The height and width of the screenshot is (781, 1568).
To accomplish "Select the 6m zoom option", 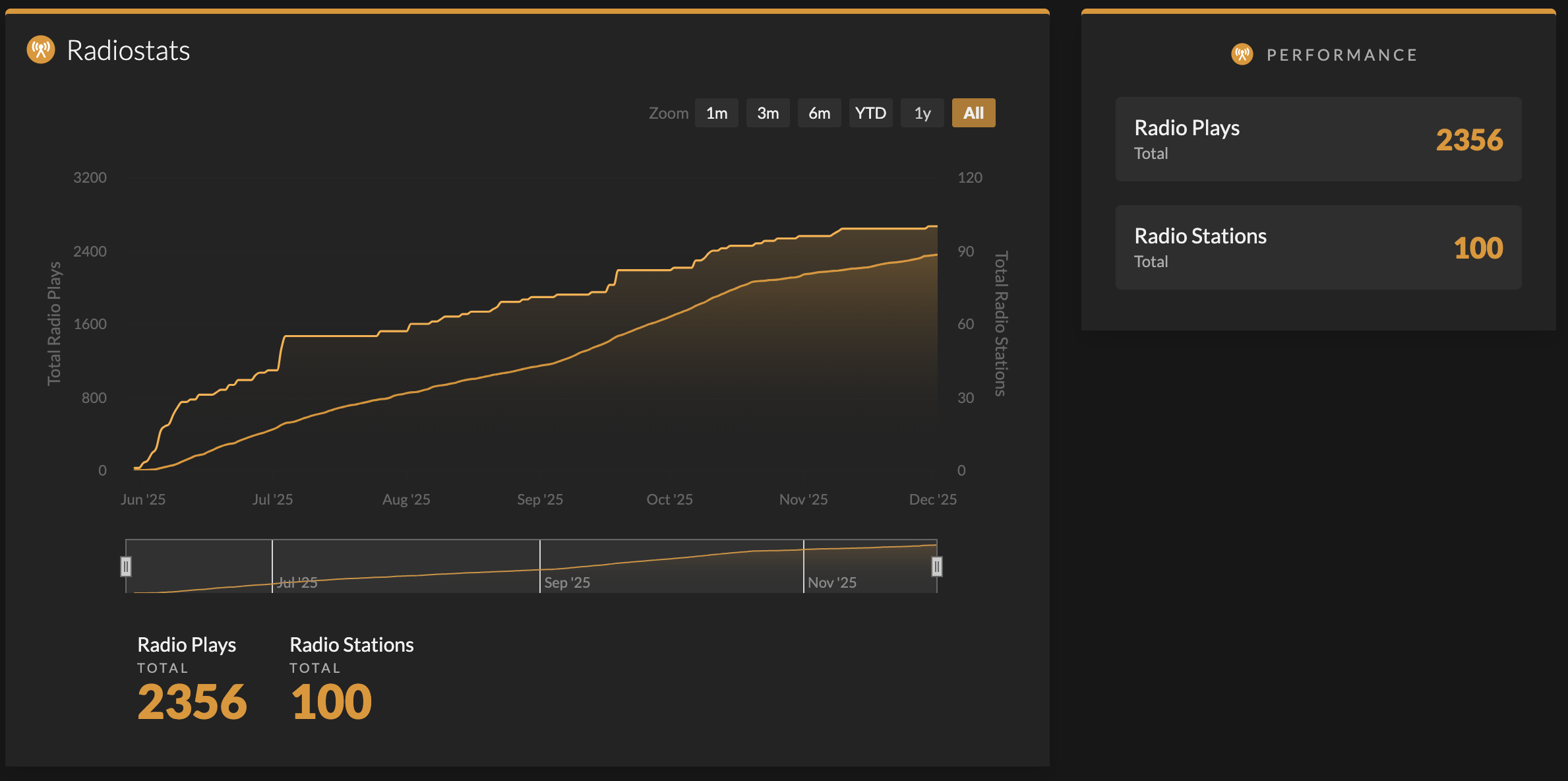I will [819, 113].
